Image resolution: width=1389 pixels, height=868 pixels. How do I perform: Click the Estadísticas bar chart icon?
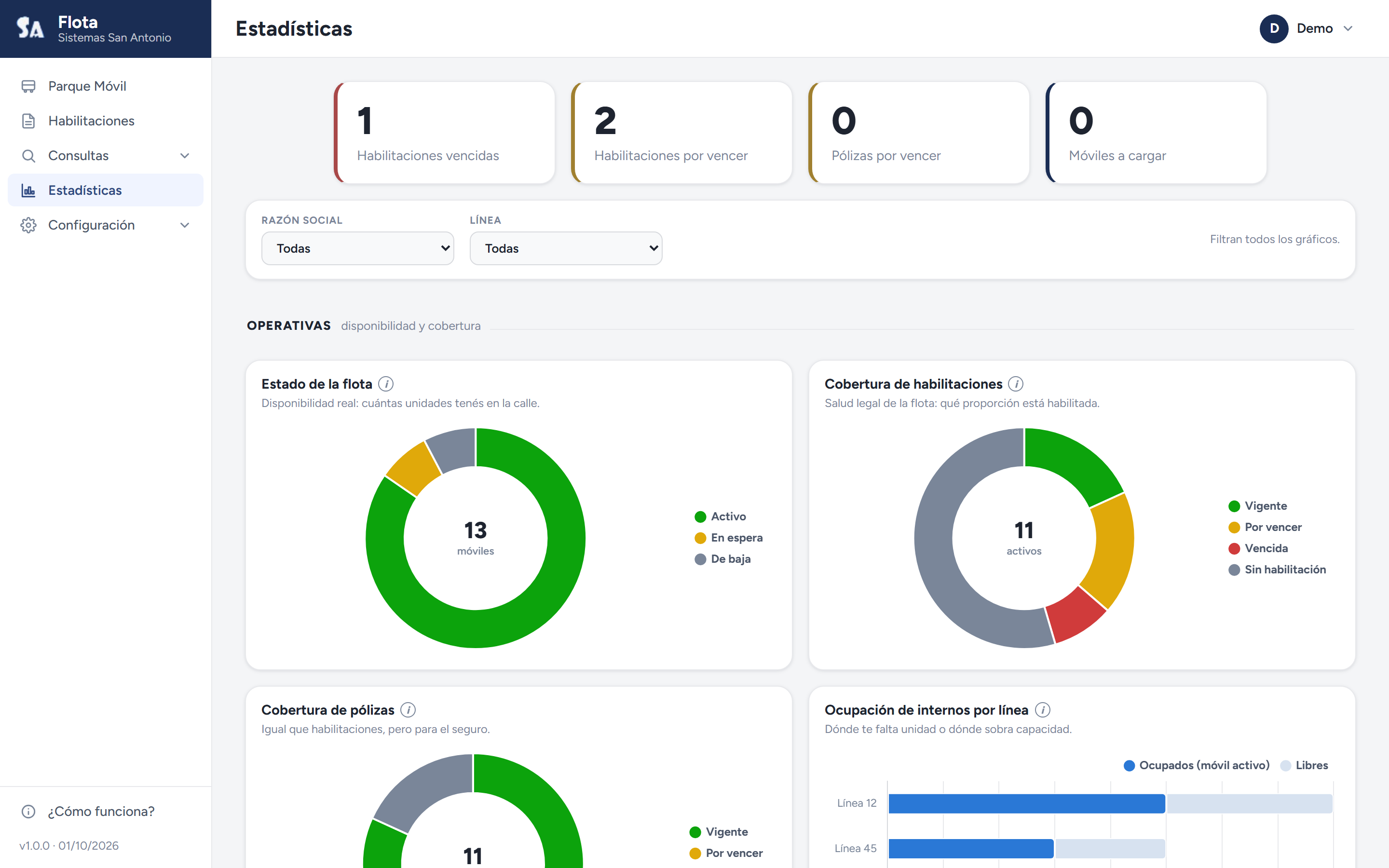tap(28, 190)
